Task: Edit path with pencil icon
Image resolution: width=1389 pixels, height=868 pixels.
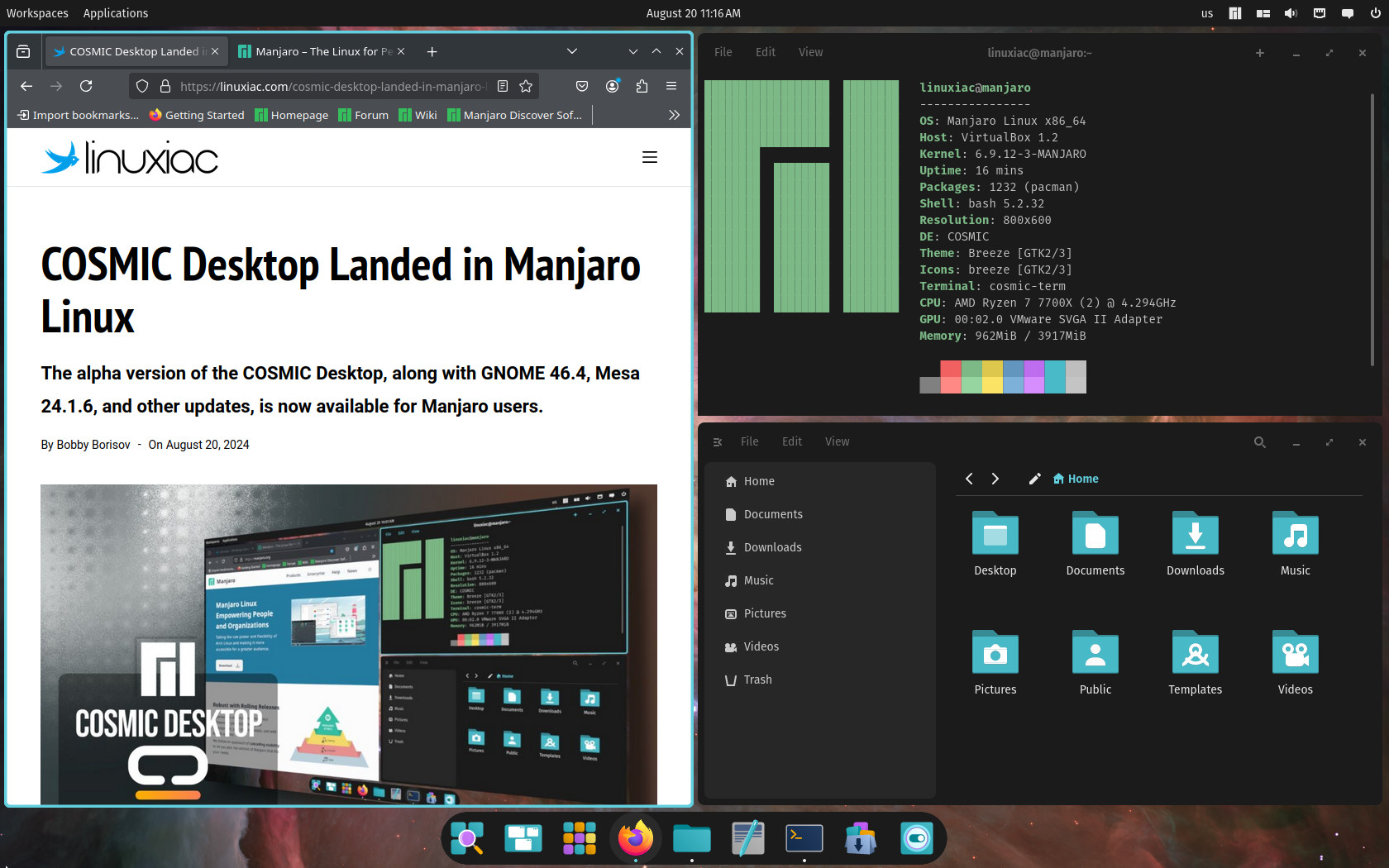Action: tap(1034, 479)
